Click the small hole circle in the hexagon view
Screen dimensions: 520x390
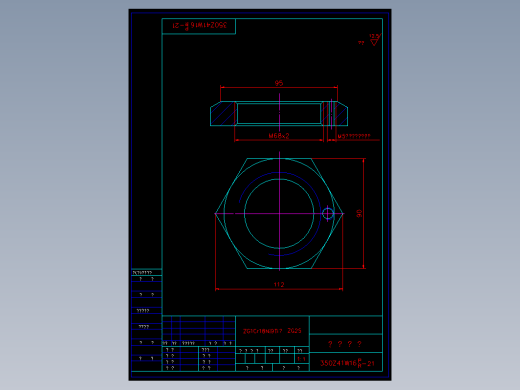tap(328, 213)
